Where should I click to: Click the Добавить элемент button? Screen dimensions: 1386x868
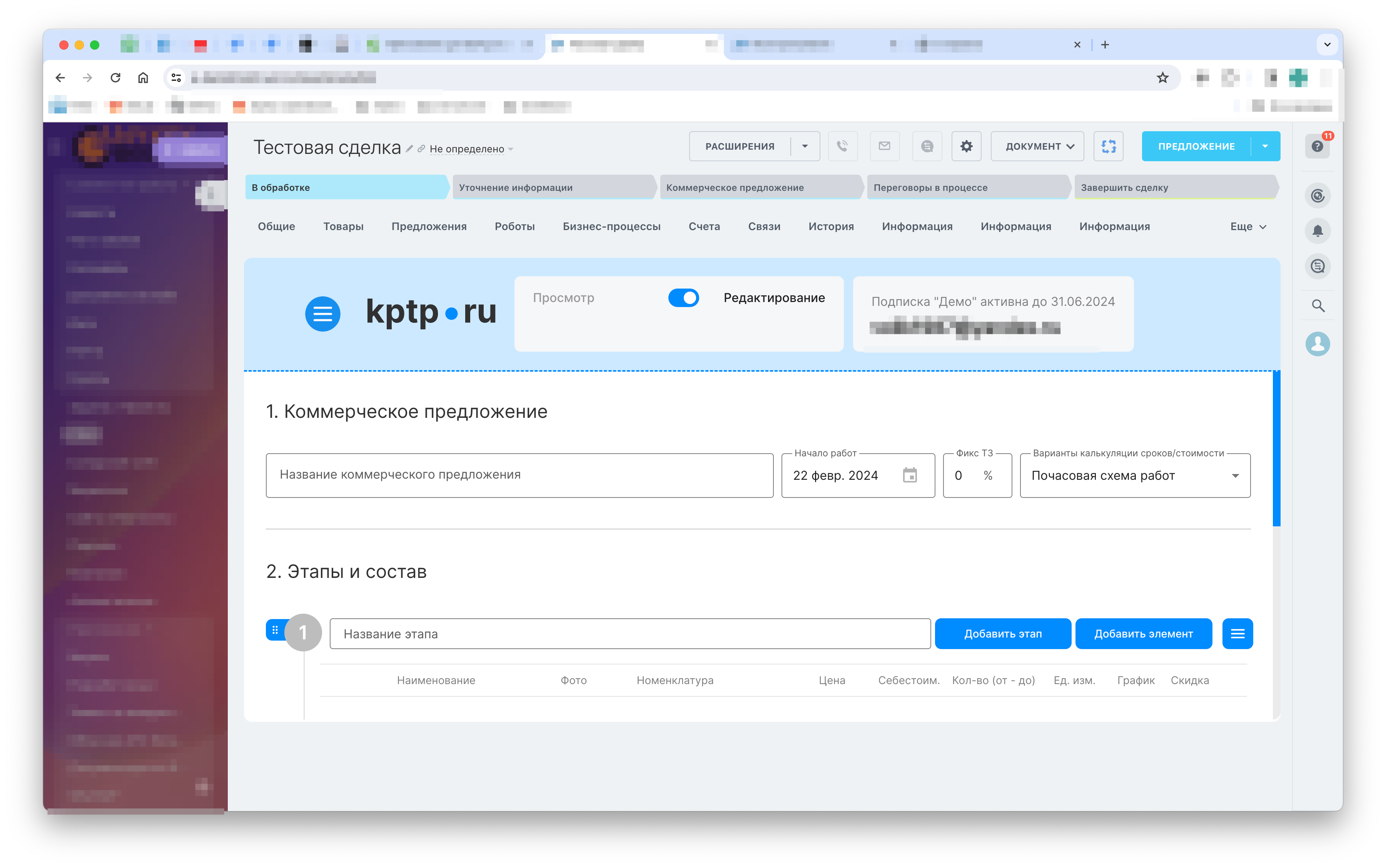[1143, 634]
